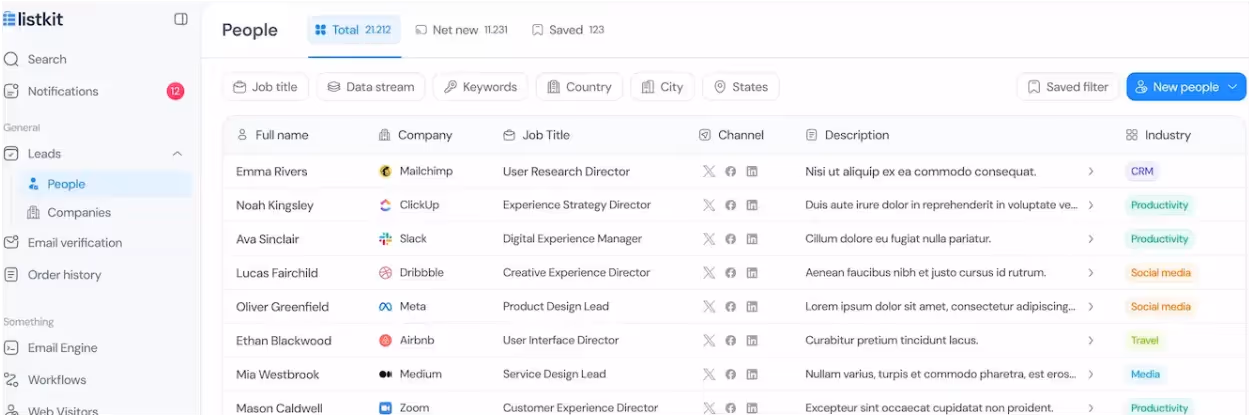Open Ava Sinclair's Facebook icon
Screen dimensions: 1251x417
[x=731, y=239]
